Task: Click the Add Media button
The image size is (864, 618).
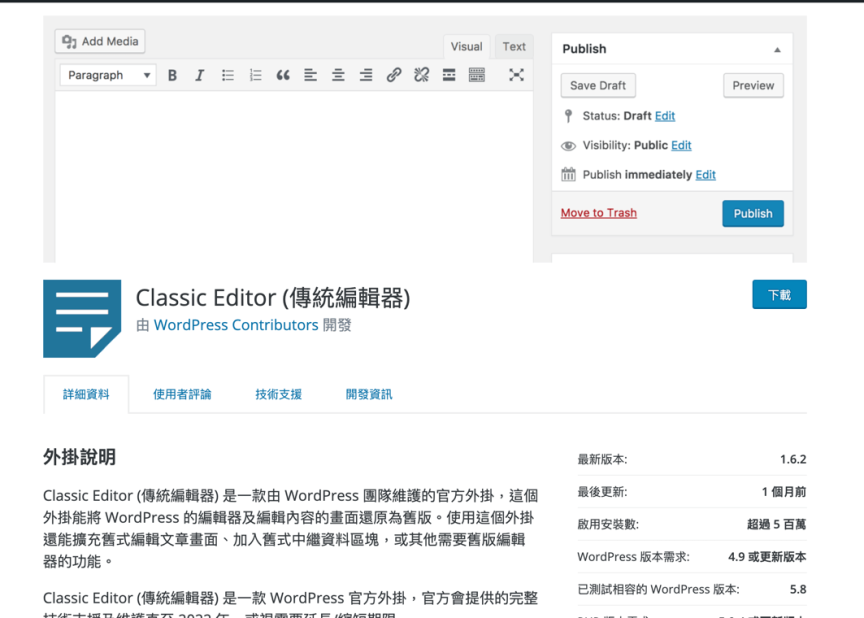Action: pyautogui.click(x=100, y=41)
